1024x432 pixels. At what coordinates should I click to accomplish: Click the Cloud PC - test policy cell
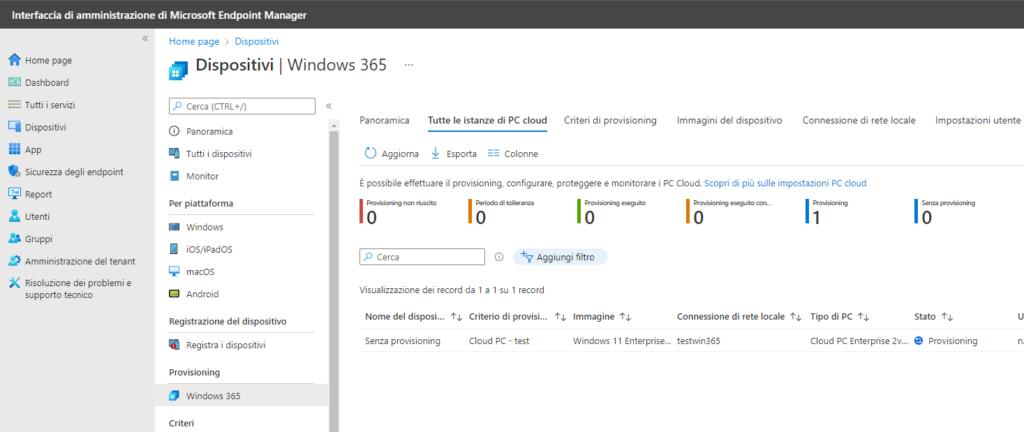point(499,341)
